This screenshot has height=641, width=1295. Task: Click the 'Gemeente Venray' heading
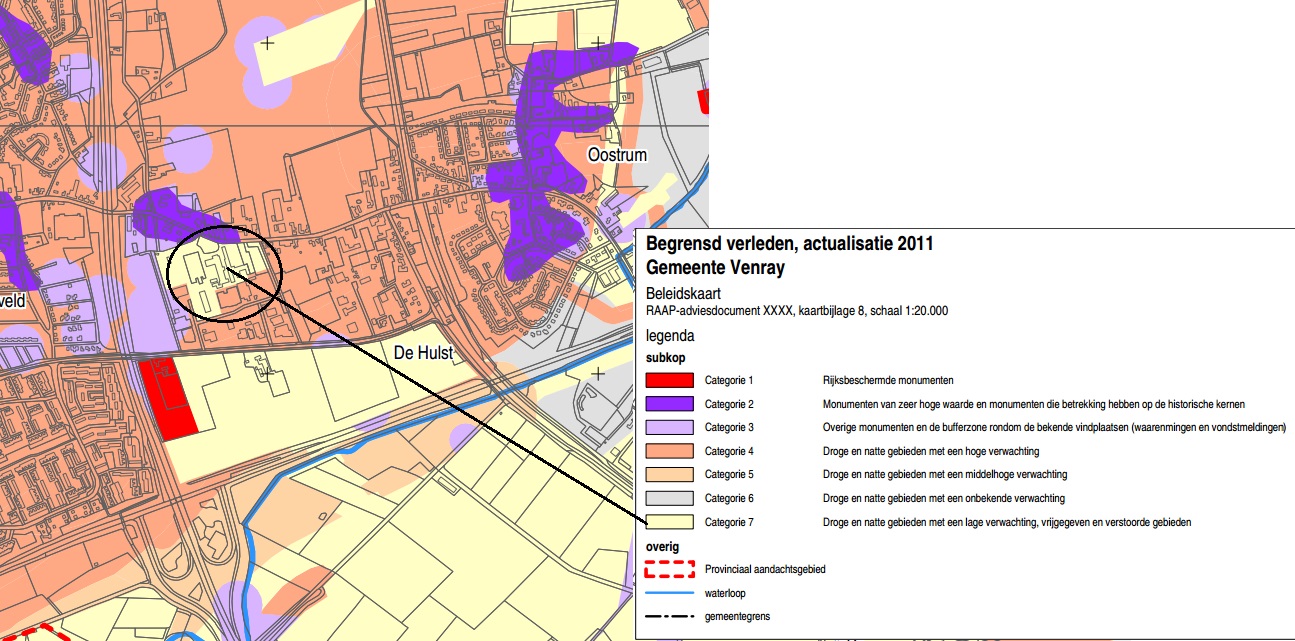click(715, 268)
